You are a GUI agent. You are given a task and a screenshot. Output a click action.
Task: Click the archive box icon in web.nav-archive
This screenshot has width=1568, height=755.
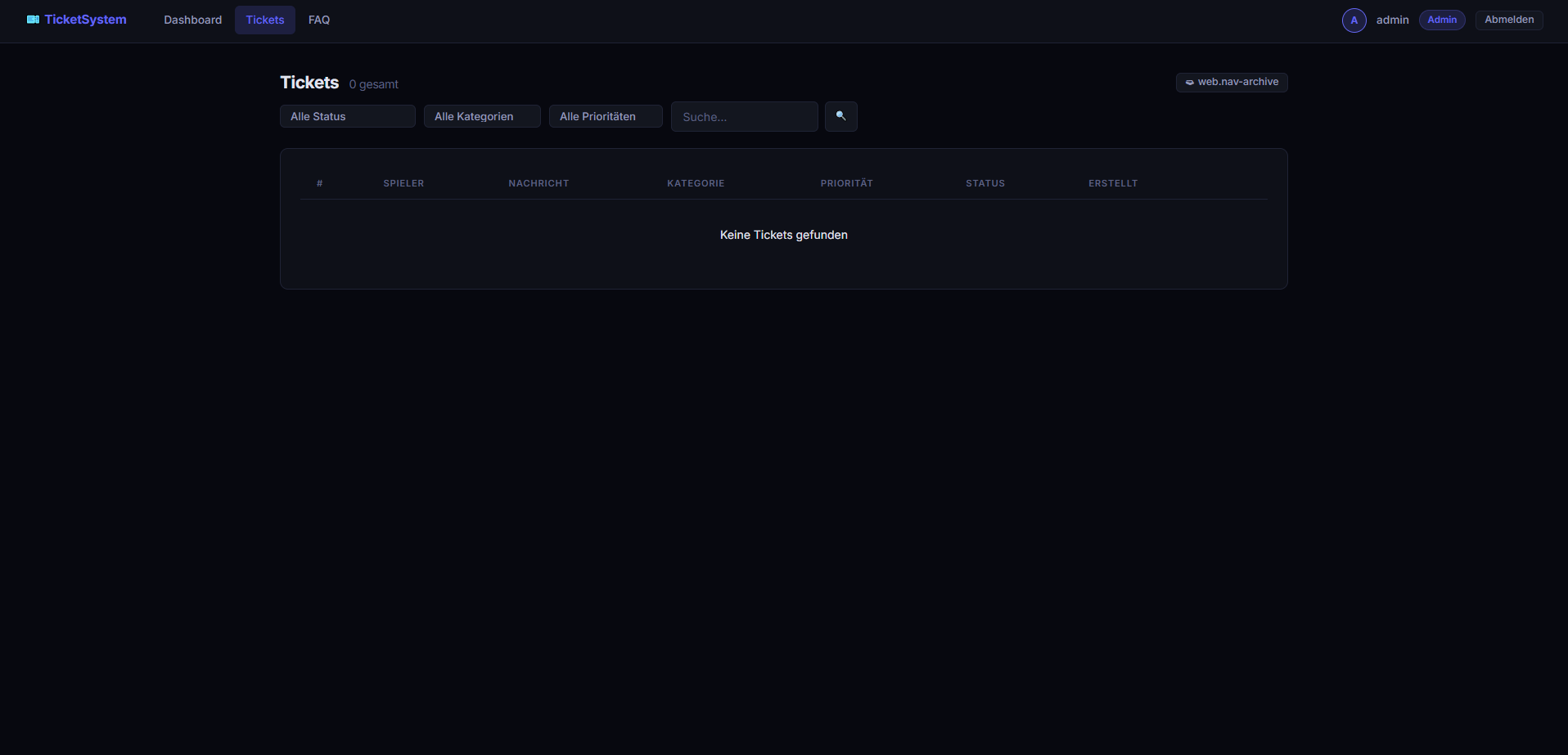[x=1189, y=83]
